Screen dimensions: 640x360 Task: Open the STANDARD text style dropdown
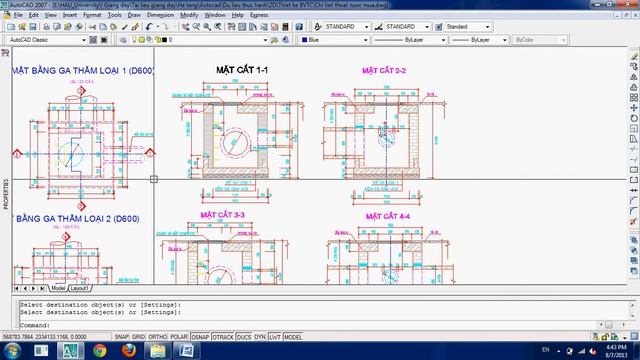tap(366, 27)
